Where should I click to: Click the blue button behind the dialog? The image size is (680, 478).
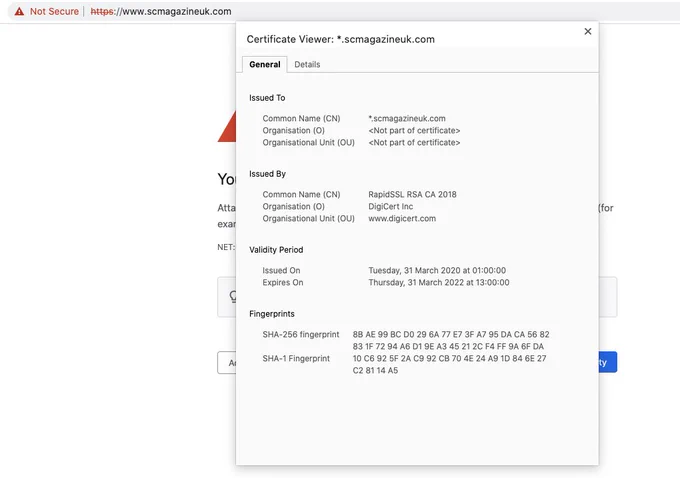click(608, 362)
